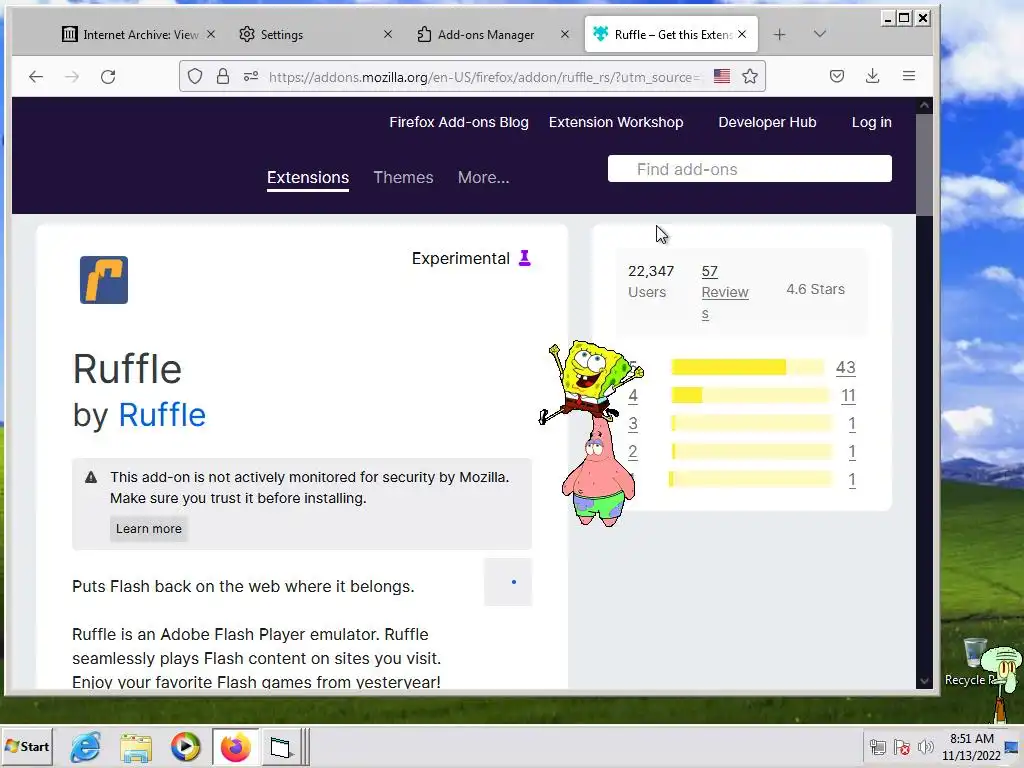
Task: Bookmark this page with the star icon
Action: click(x=750, y=76)
